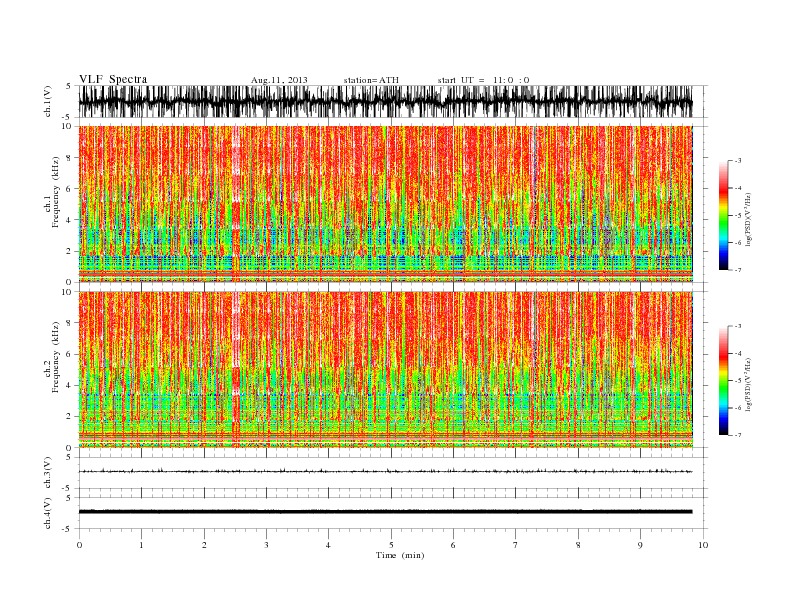Image resolution: width=792 pixels, height=612 pixels.
Task: Click the time axis tick label '9'
Action: click(640, 545)
